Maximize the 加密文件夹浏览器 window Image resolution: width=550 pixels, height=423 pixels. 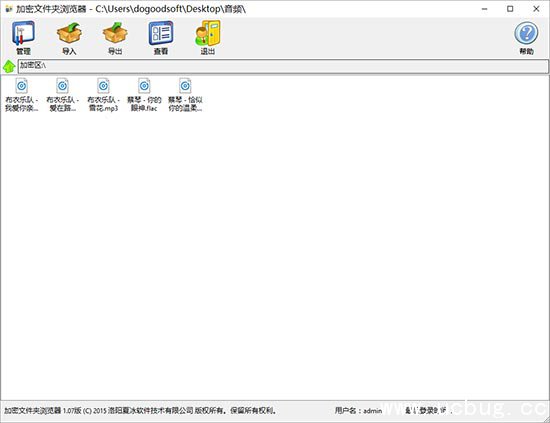coord(510,9)
